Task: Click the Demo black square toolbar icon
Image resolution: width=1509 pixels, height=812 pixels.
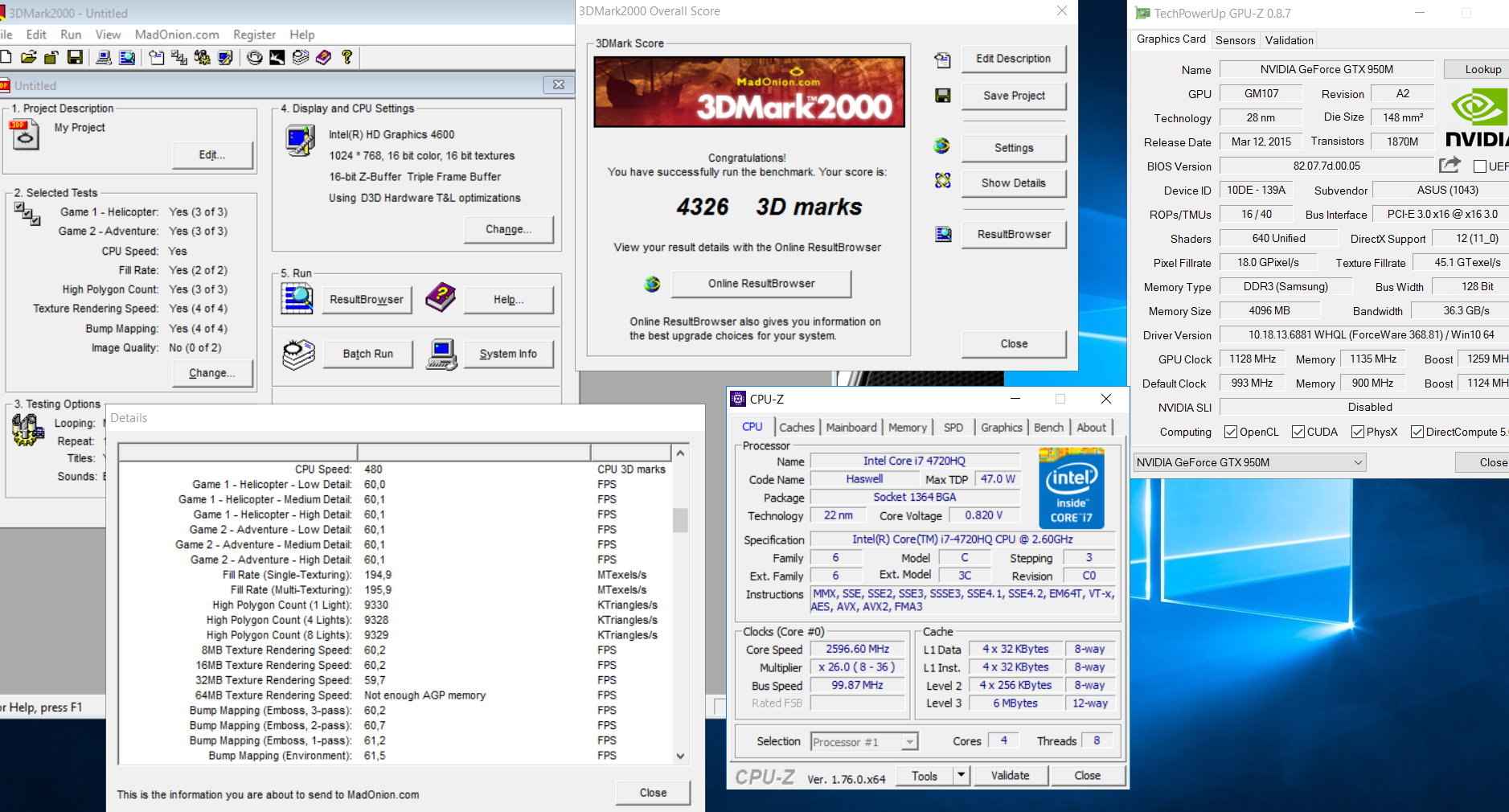Action: (x=277, y=57)
